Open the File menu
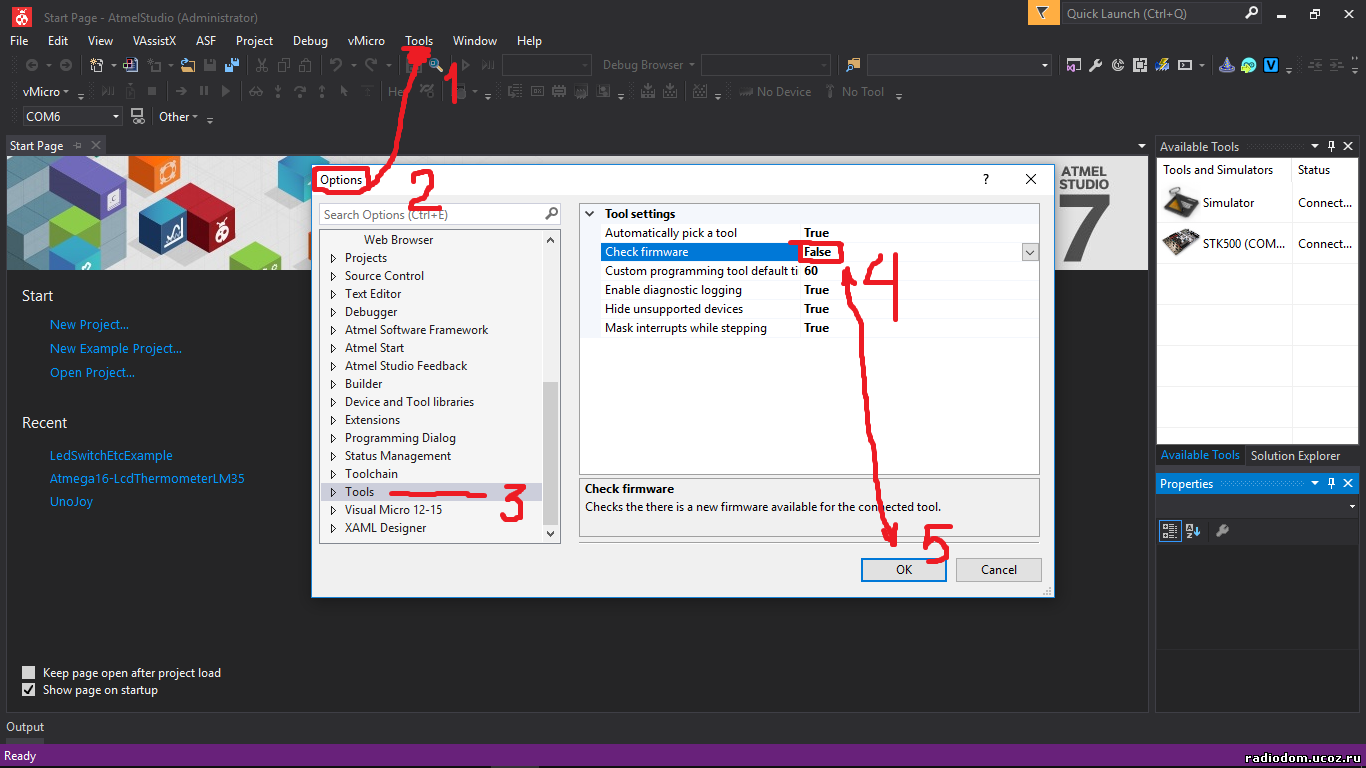Image resolution: width=1366 pixels, height=768 pixels. [19, 41]
